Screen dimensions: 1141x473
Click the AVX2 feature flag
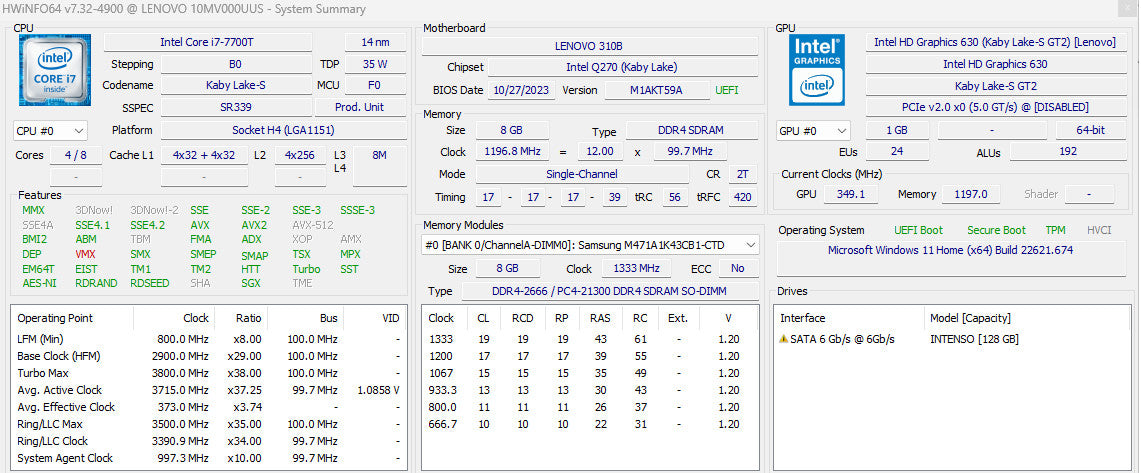254,226
